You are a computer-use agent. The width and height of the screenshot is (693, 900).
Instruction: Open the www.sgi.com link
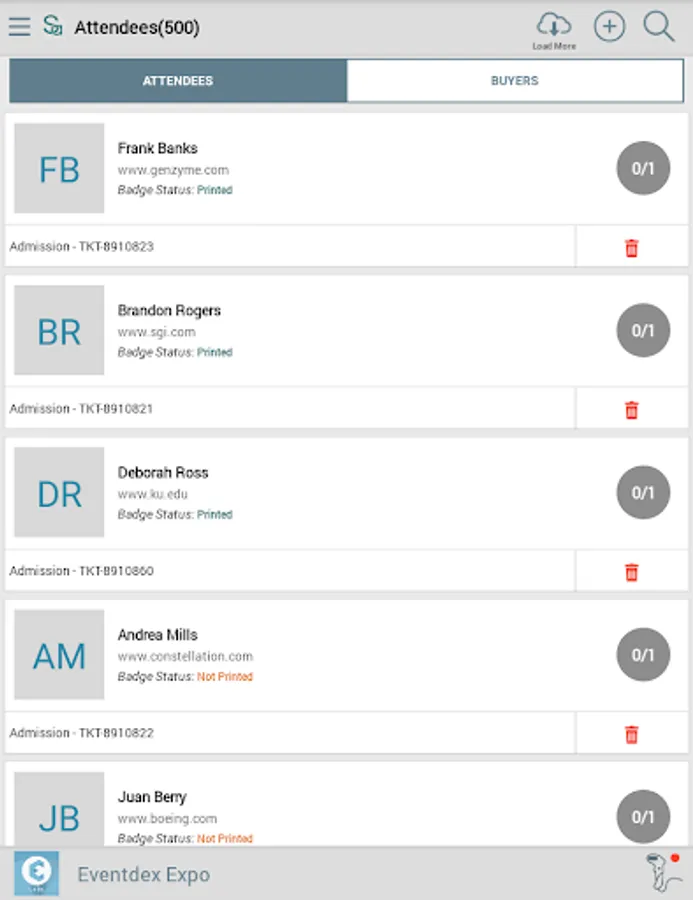tap(156, 332)
